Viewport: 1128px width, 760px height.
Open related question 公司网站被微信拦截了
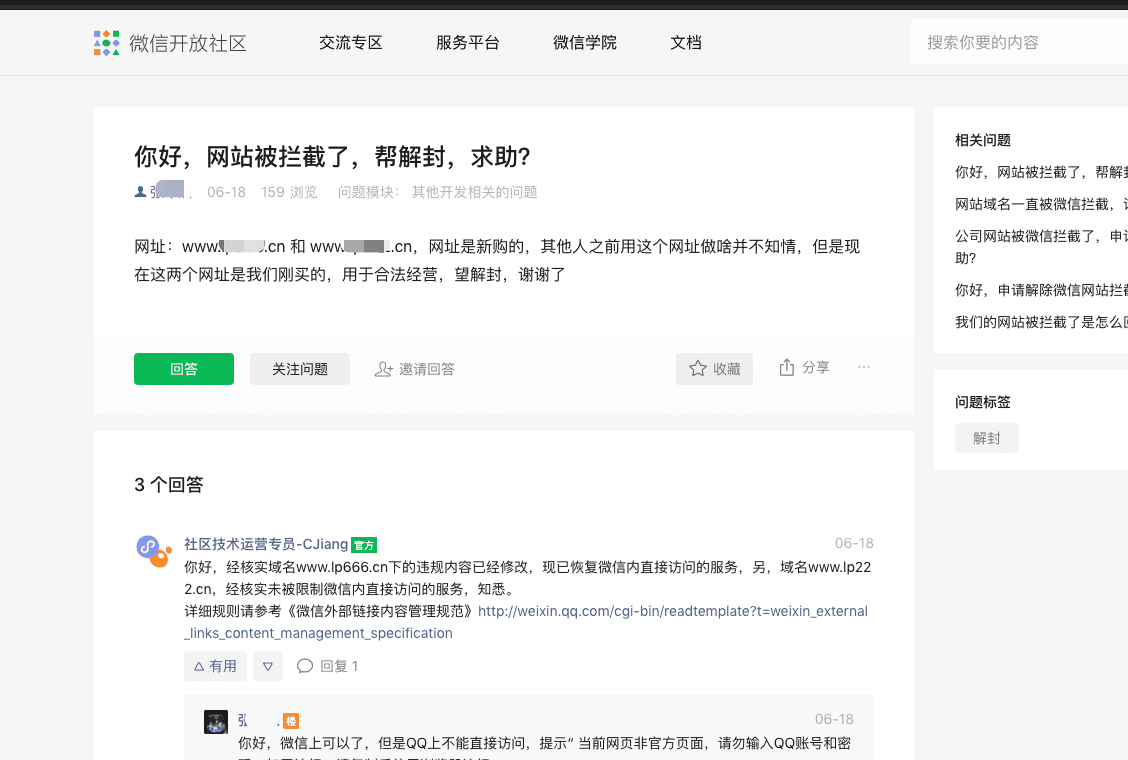tap(1041, 247)
